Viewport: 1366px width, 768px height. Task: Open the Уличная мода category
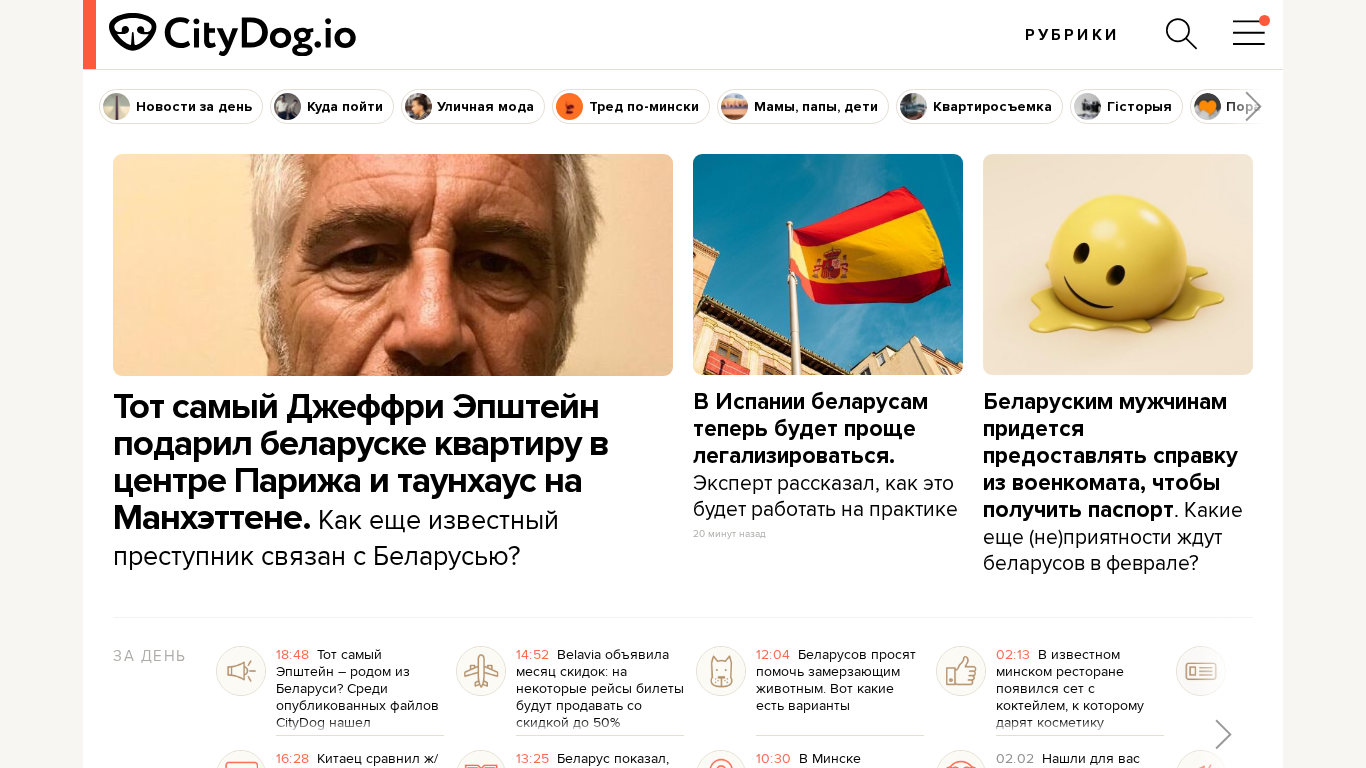[x=473, y=106]
